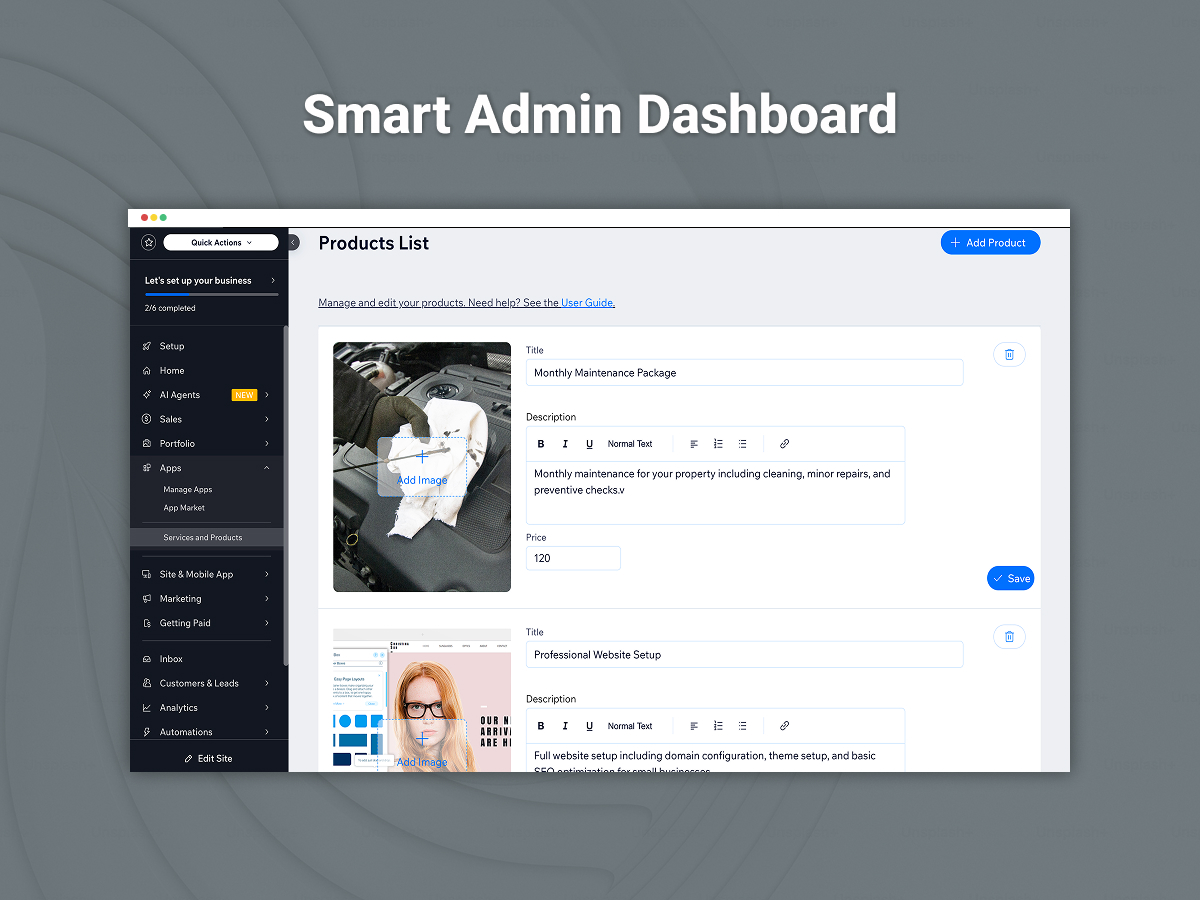This screenshot has width=1200, height=900.
Task: Toggle underline in Website Setup description
Action: [x=589, y=726]
